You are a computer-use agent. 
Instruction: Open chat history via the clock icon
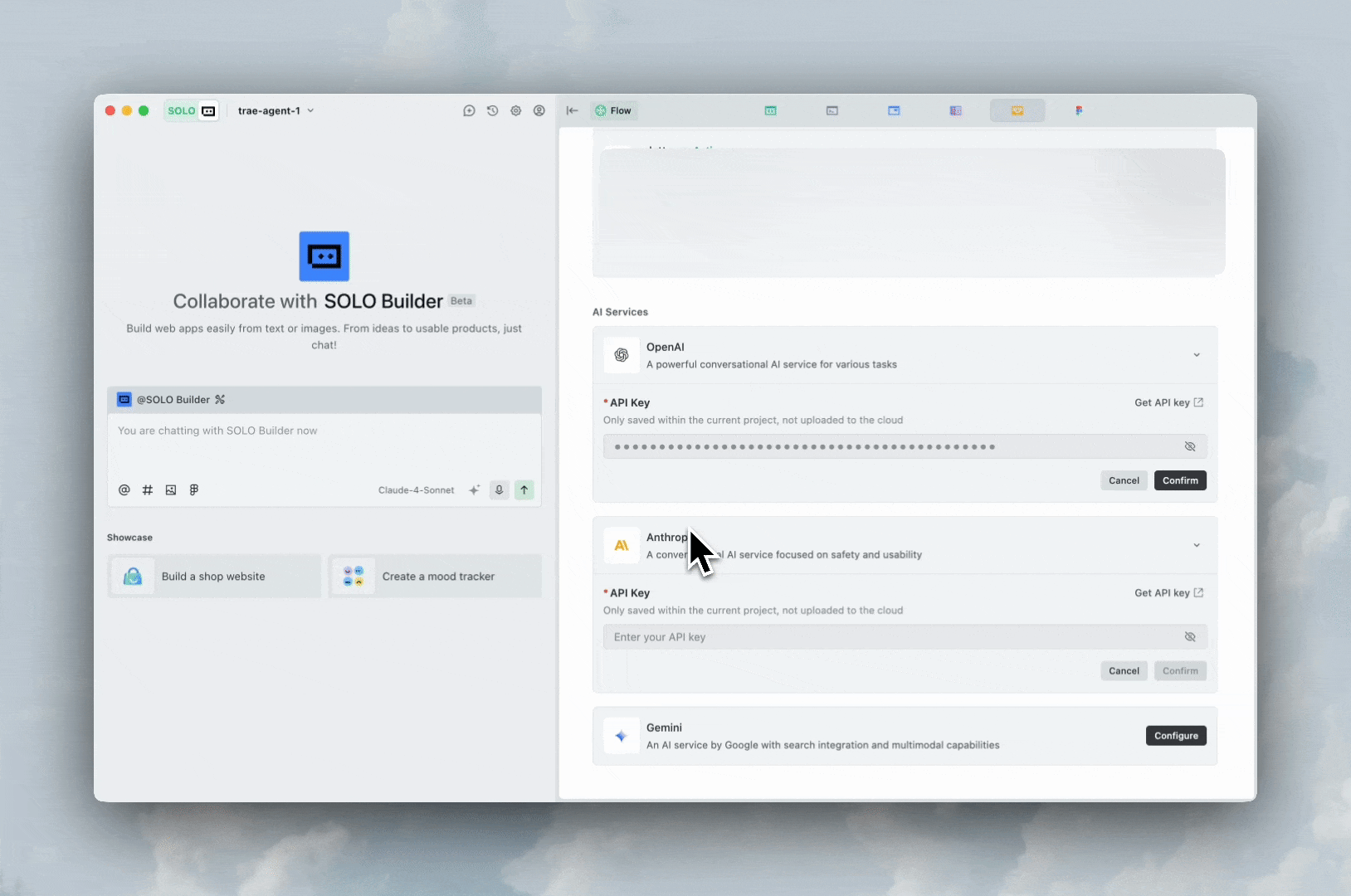coord(492,111)
